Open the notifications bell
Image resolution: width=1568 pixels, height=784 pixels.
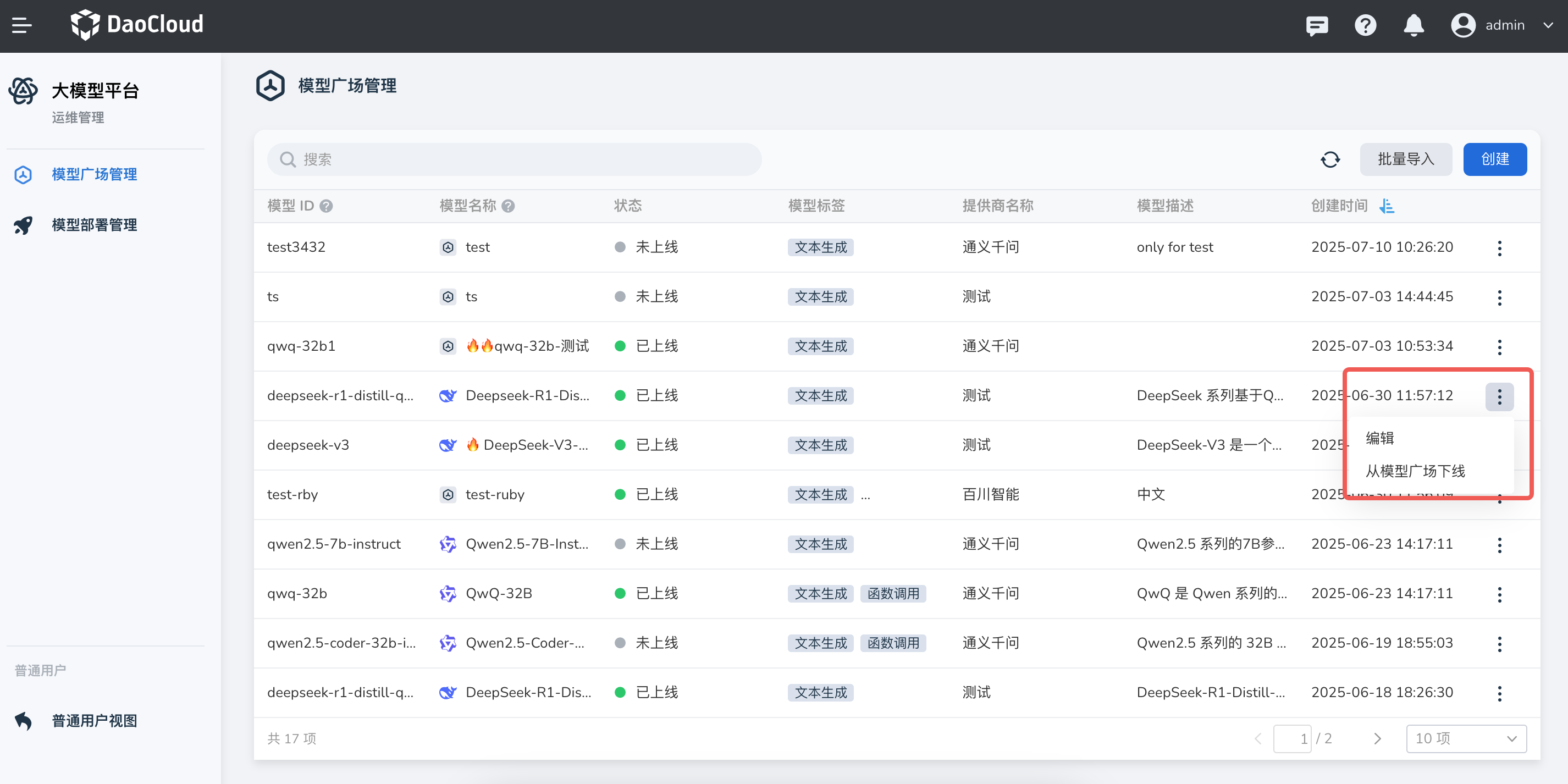1414,25
